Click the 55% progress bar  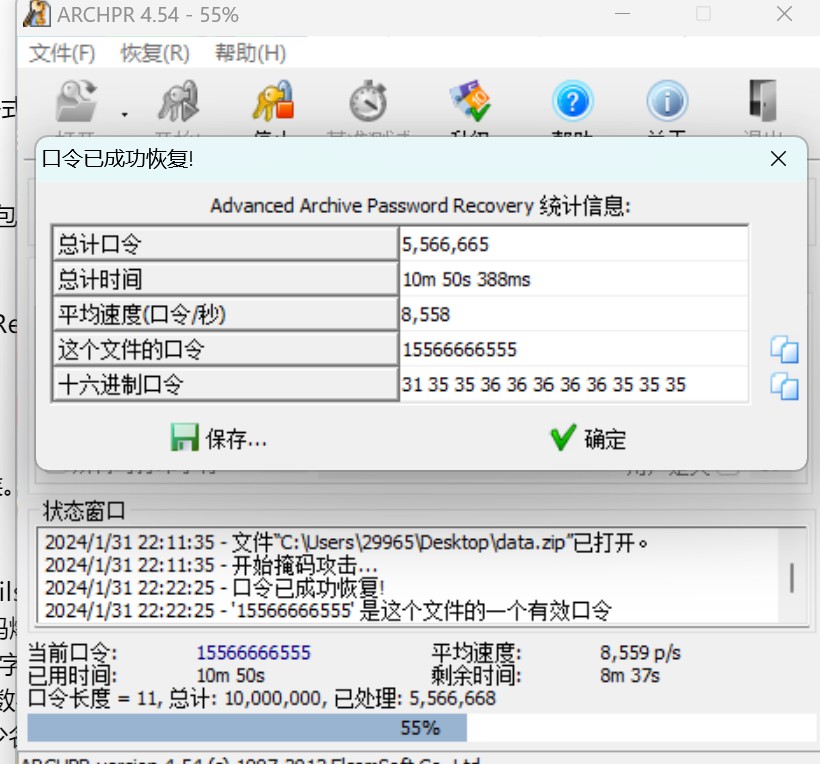click(x=422, y=727)
